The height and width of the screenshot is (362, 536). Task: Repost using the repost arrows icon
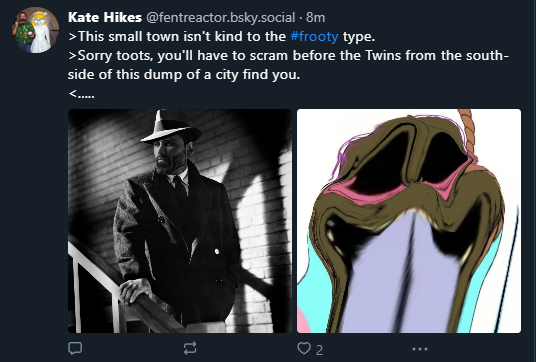coord(190,348)
